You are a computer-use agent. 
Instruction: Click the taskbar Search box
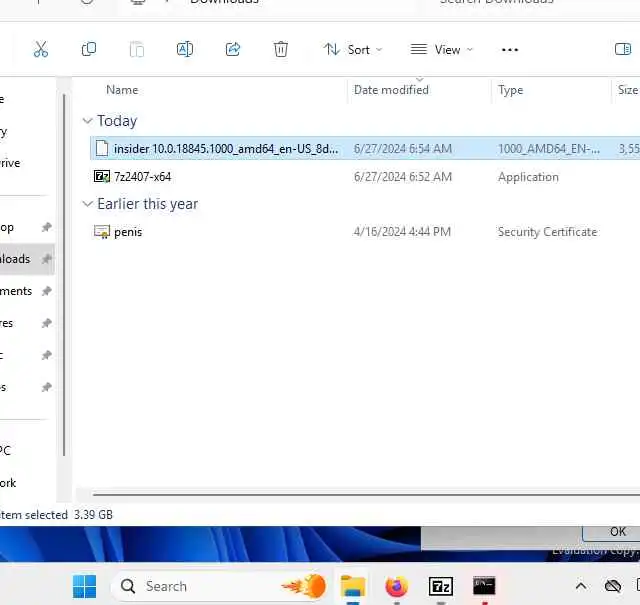pos(220,586)
